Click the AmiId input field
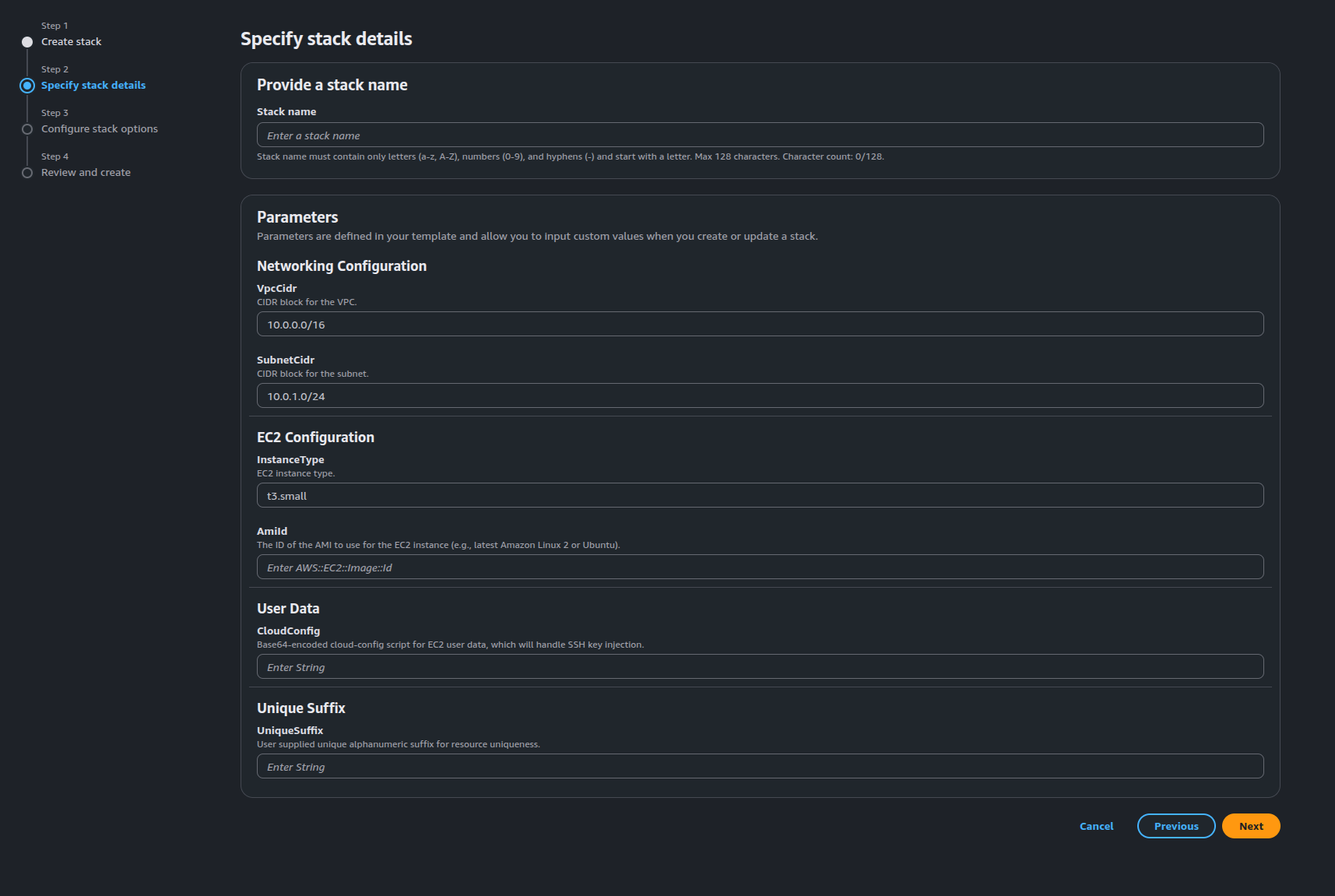Viewport: 1335px width, 896px height. coord(759,567)
